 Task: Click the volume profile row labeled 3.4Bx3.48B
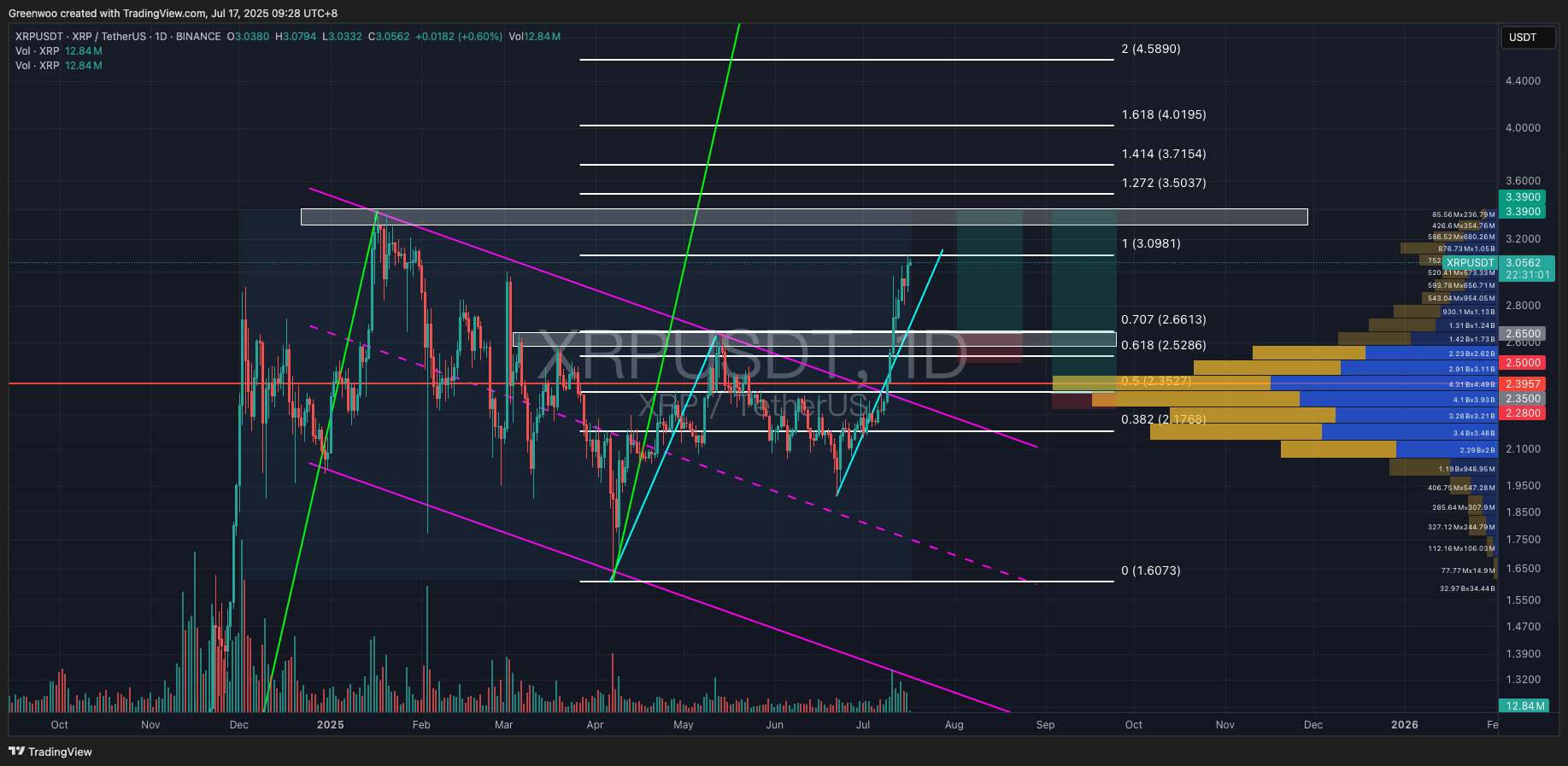point(1324,433)
